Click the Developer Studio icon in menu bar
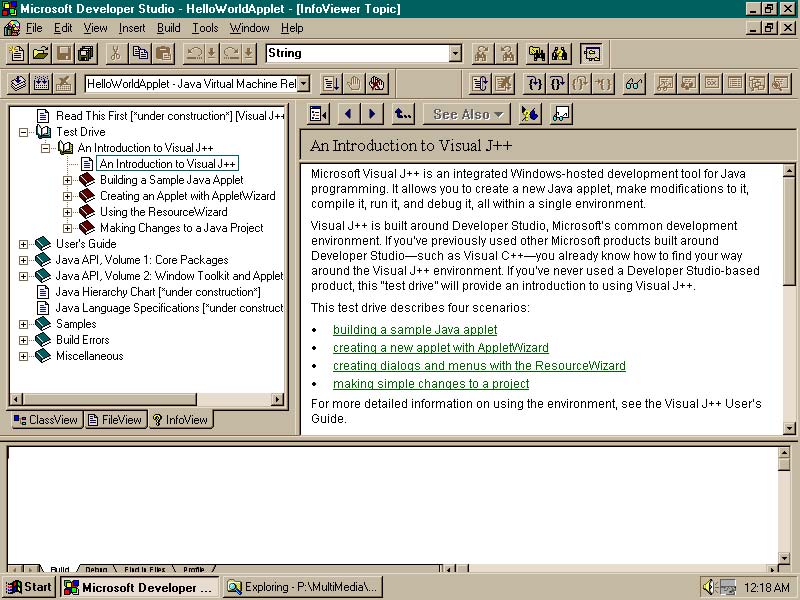800x600 pixels. tap(12, 28)
